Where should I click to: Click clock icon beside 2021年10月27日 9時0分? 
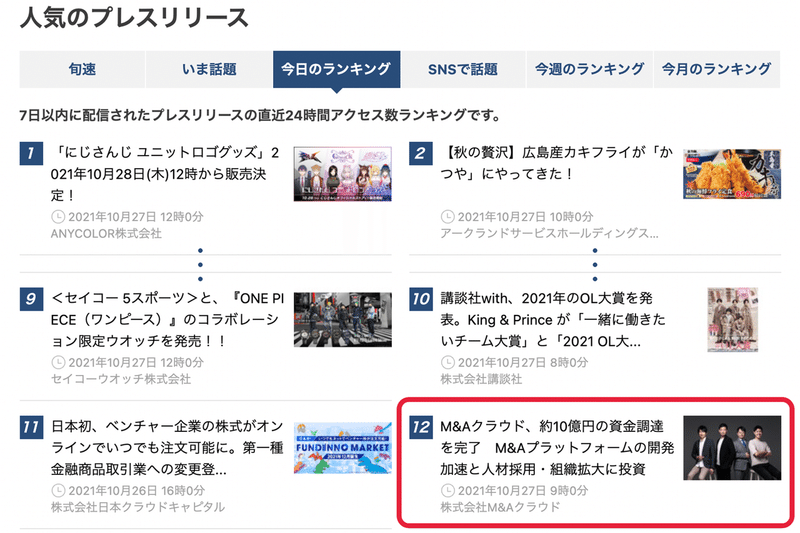point(447,491)
